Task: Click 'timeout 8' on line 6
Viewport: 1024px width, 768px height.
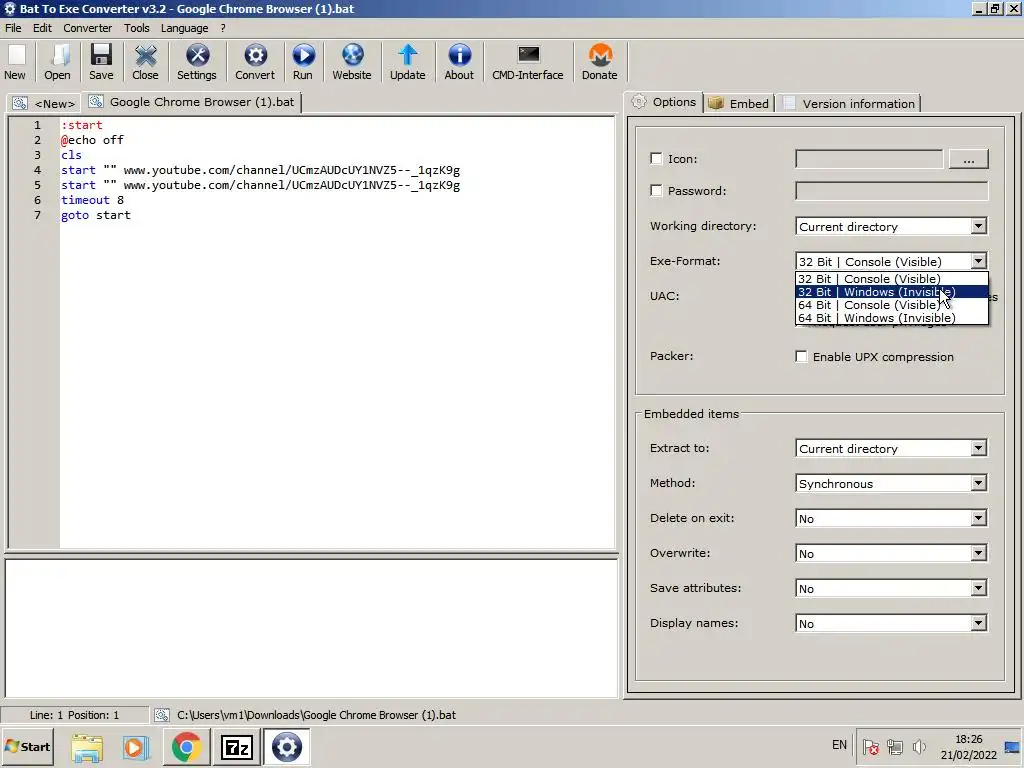Action: coord(92,200)
